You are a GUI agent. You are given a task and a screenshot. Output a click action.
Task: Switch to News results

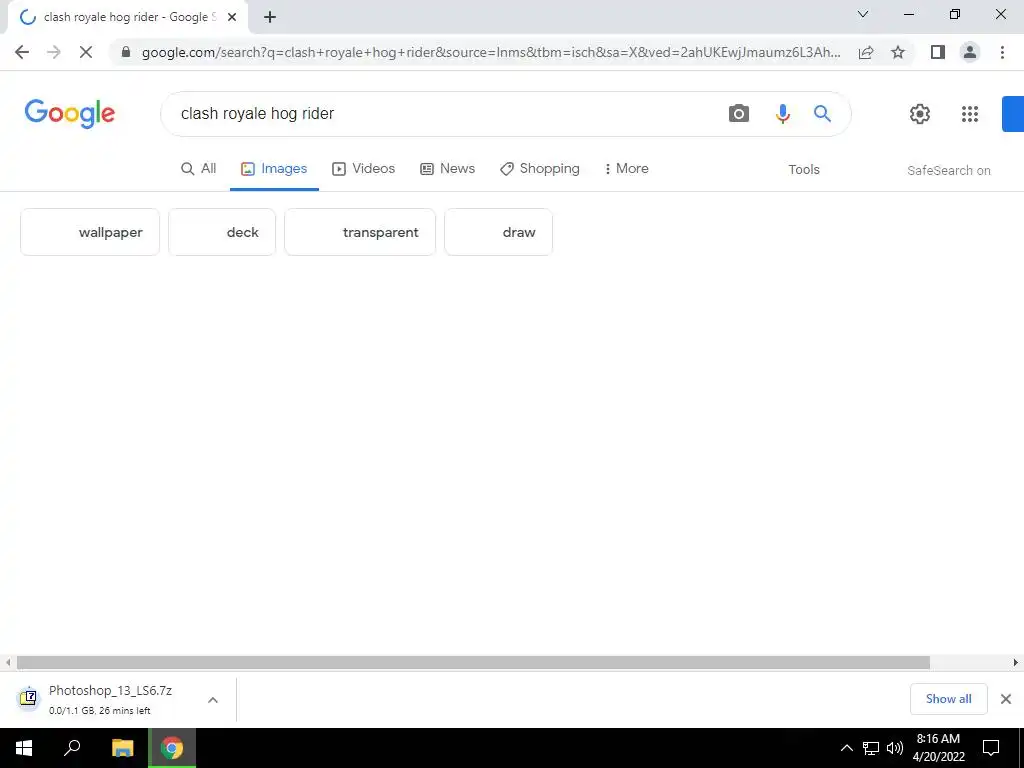pyautogui.click(x=447, y=168)
